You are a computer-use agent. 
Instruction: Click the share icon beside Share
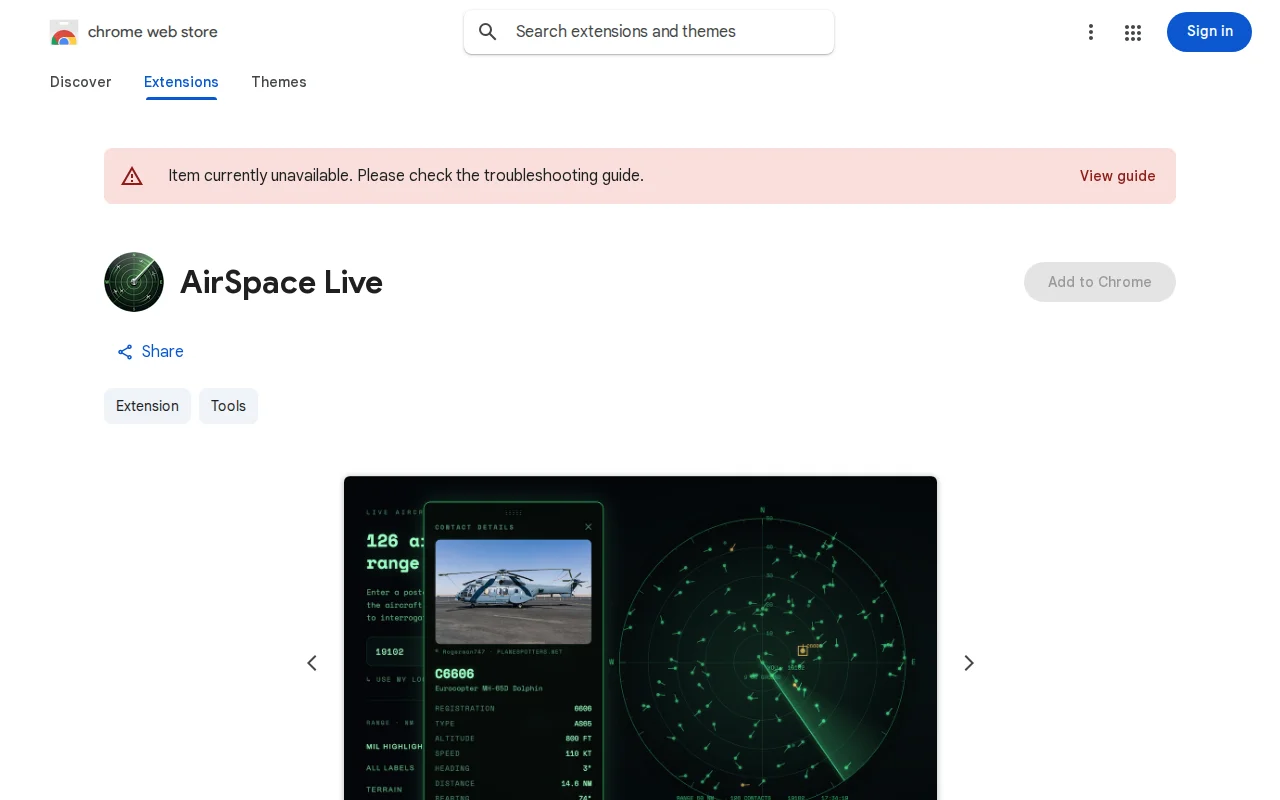point(125,352)
